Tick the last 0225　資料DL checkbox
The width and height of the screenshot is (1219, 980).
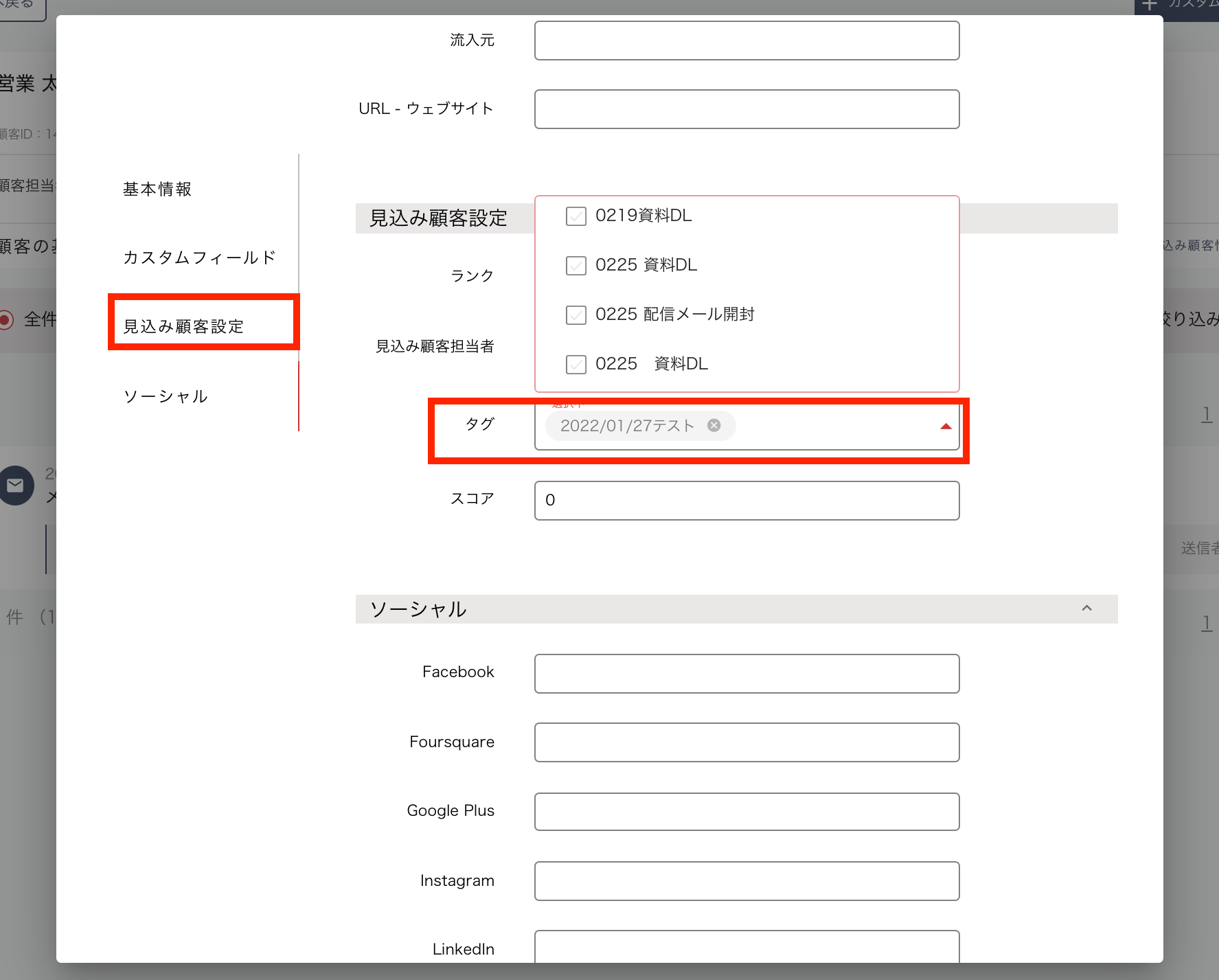pos(576,365)
